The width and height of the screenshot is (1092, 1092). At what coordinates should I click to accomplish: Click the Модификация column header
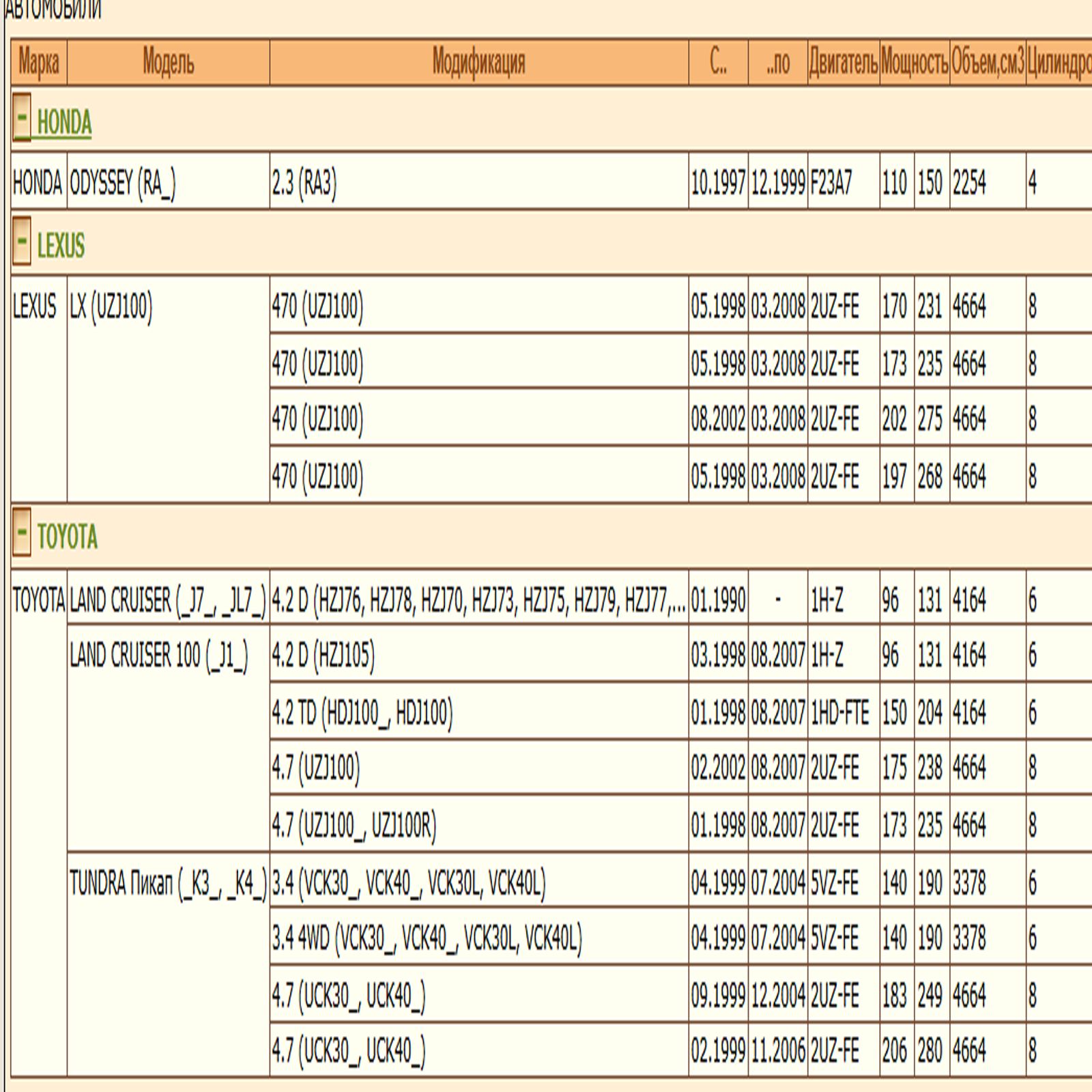[478, 62]
